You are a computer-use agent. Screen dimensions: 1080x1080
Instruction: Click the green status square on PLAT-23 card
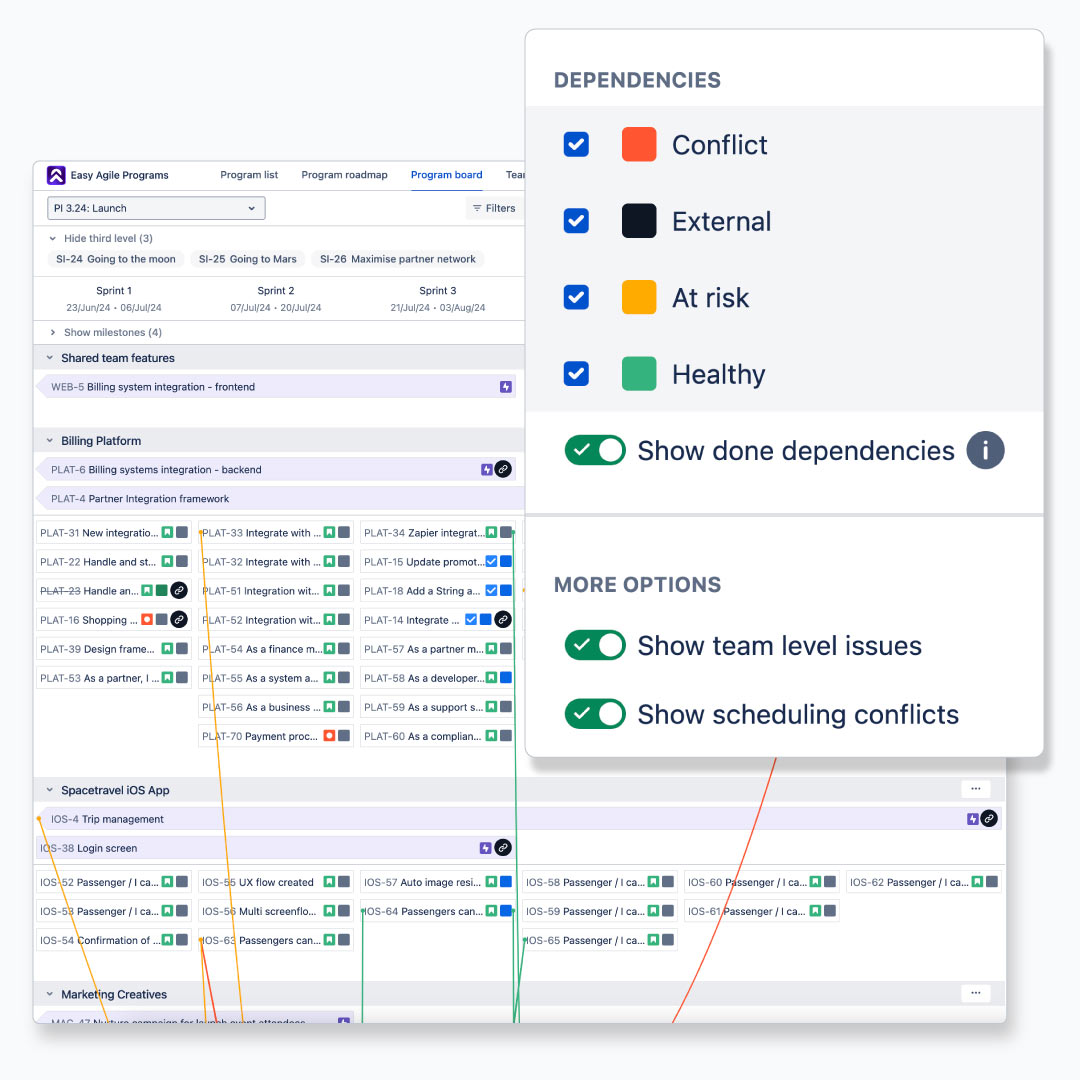click(x=162, y=590)
